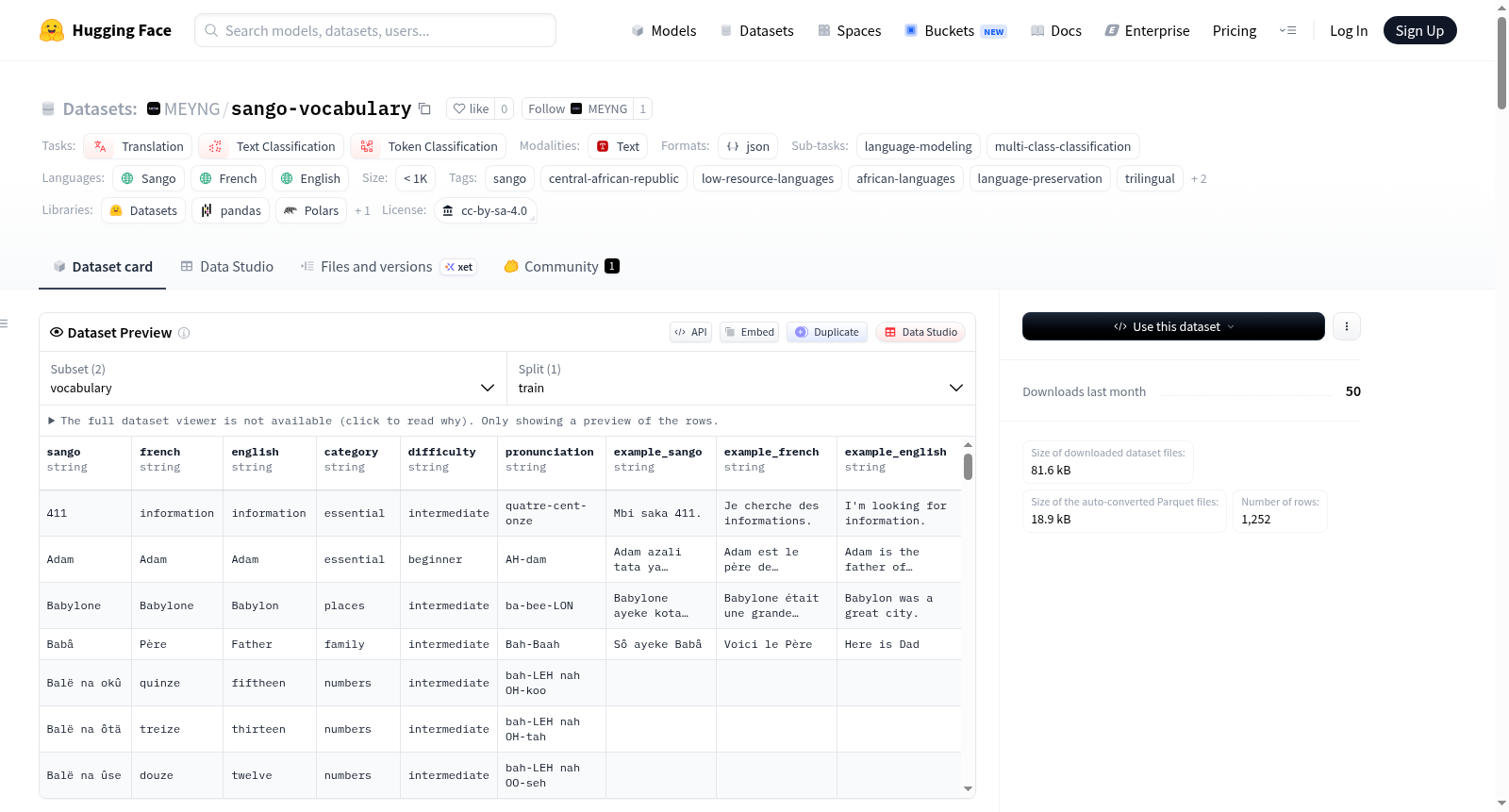
Task: Click the Log In link
Action: point(1349,30)
